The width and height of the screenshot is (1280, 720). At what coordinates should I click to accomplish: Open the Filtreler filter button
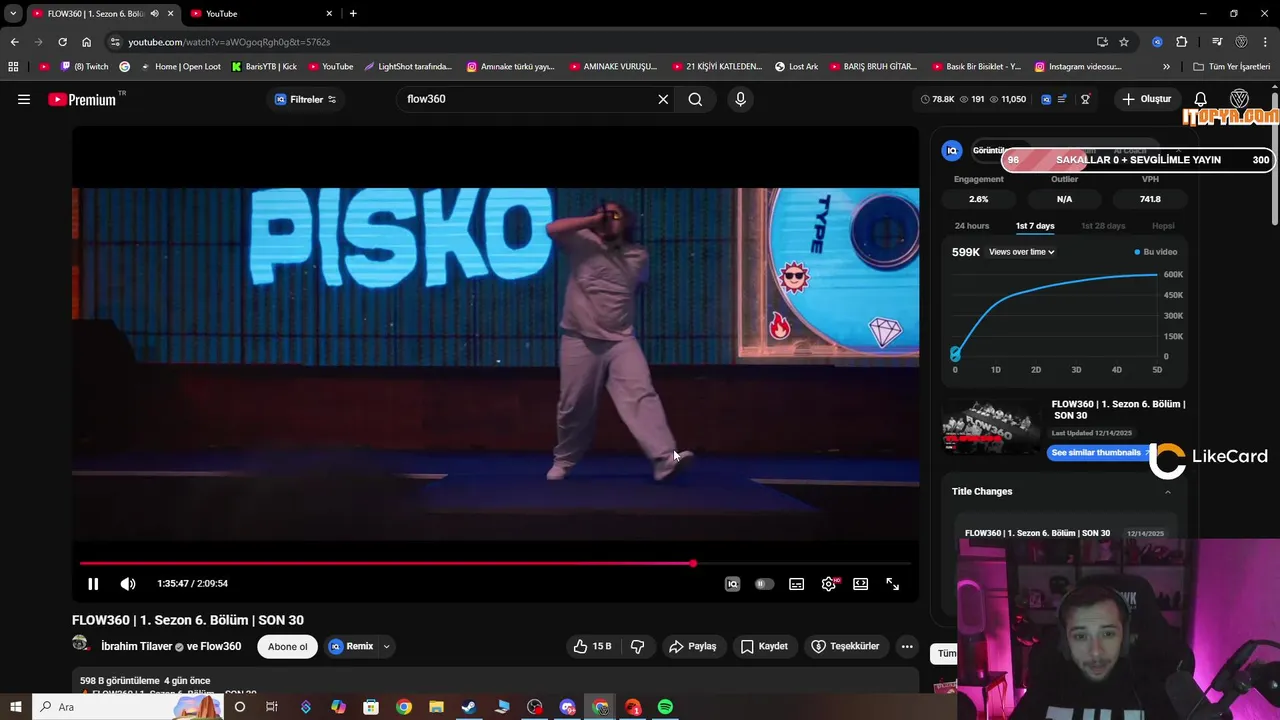click(x=305, y=99)
